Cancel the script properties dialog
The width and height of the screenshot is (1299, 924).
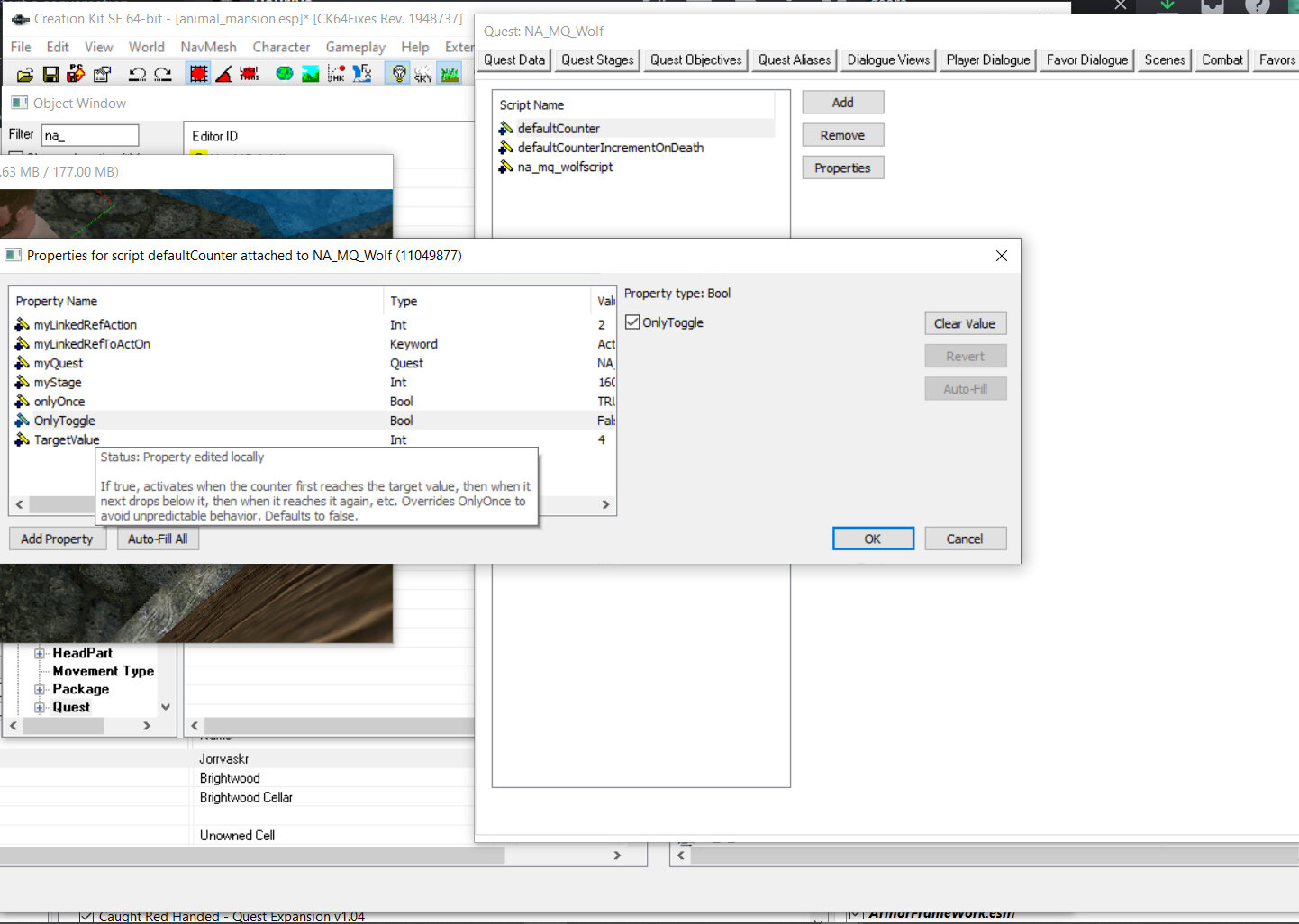(965, 539)
